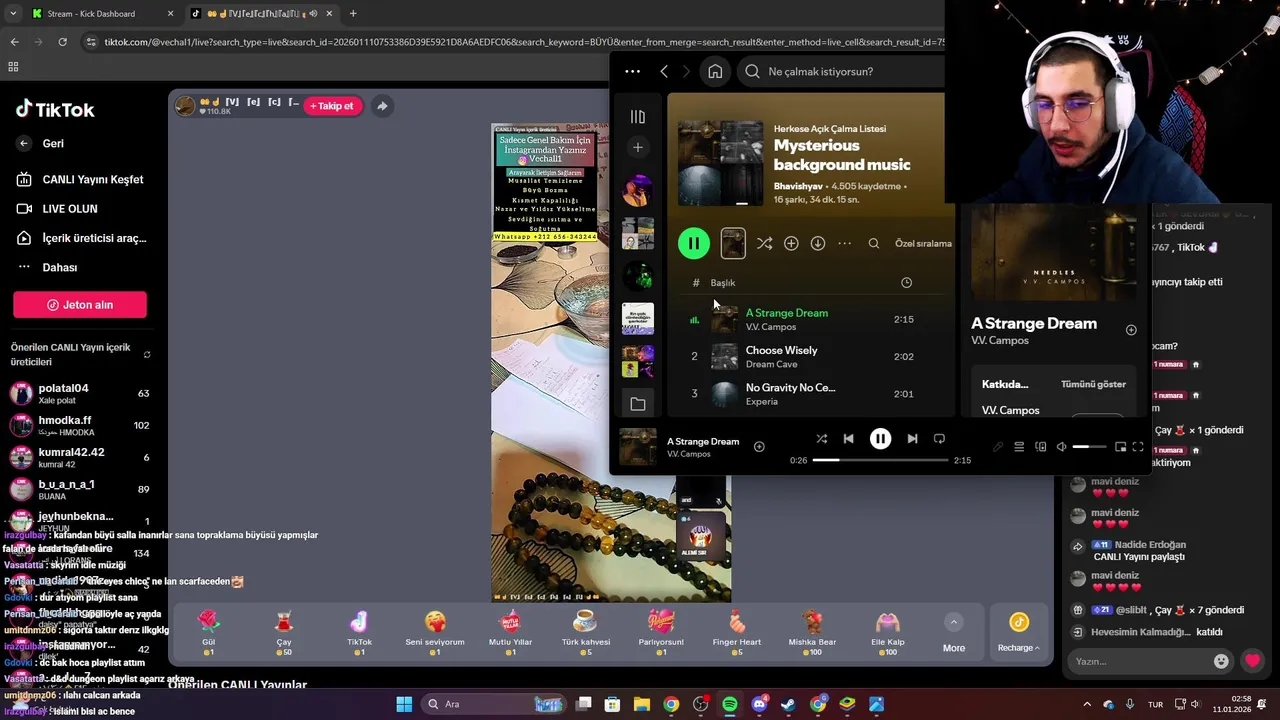
Task: Open the Spotify mini player
Action: tap(1120, 447)
